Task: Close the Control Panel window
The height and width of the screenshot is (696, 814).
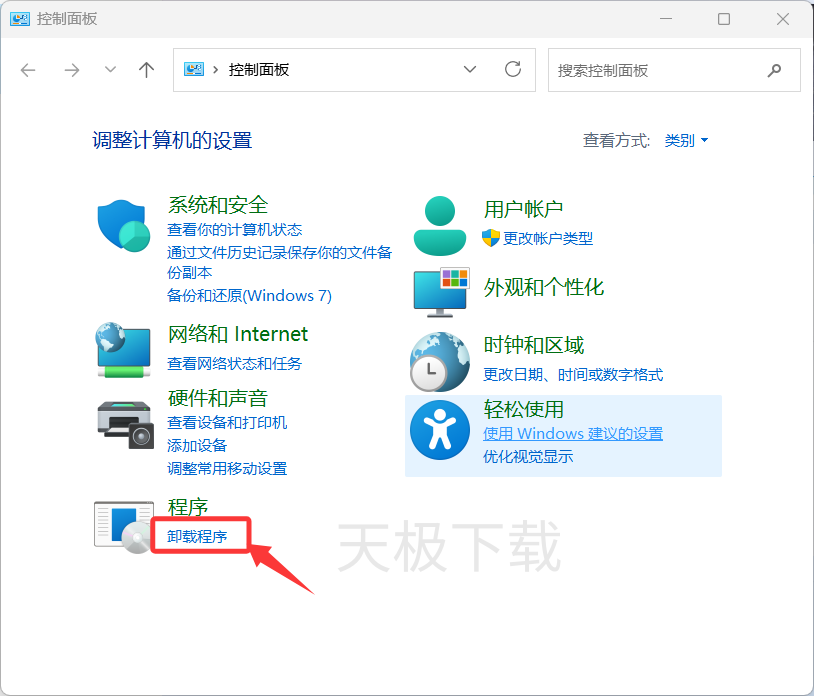Action: (x=783, y=19)
